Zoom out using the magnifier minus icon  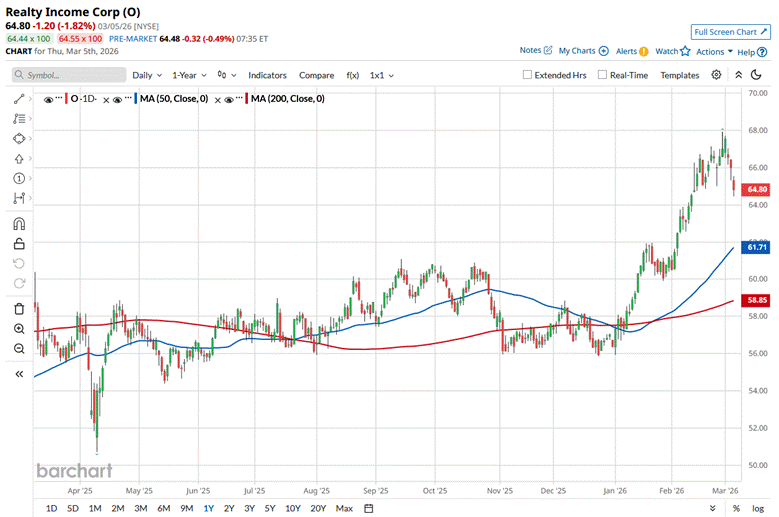click(x=19, y=349)
